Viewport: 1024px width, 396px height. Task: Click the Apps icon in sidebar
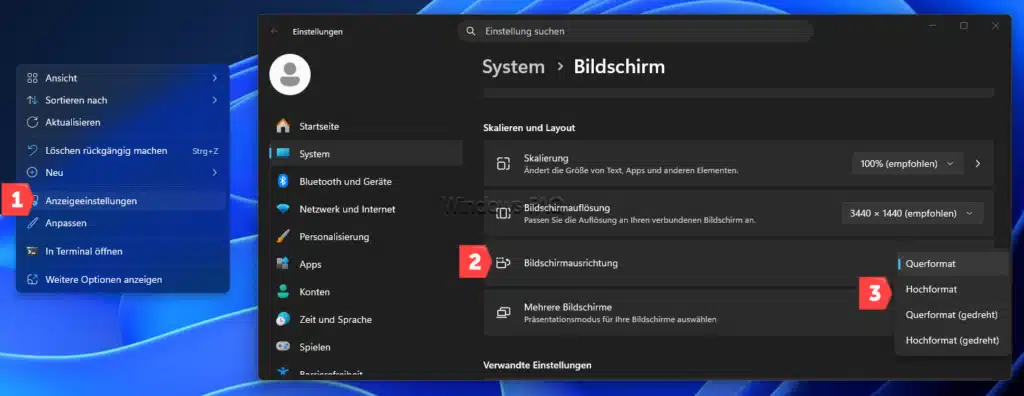pyautogui.click(x=283, y=264)
